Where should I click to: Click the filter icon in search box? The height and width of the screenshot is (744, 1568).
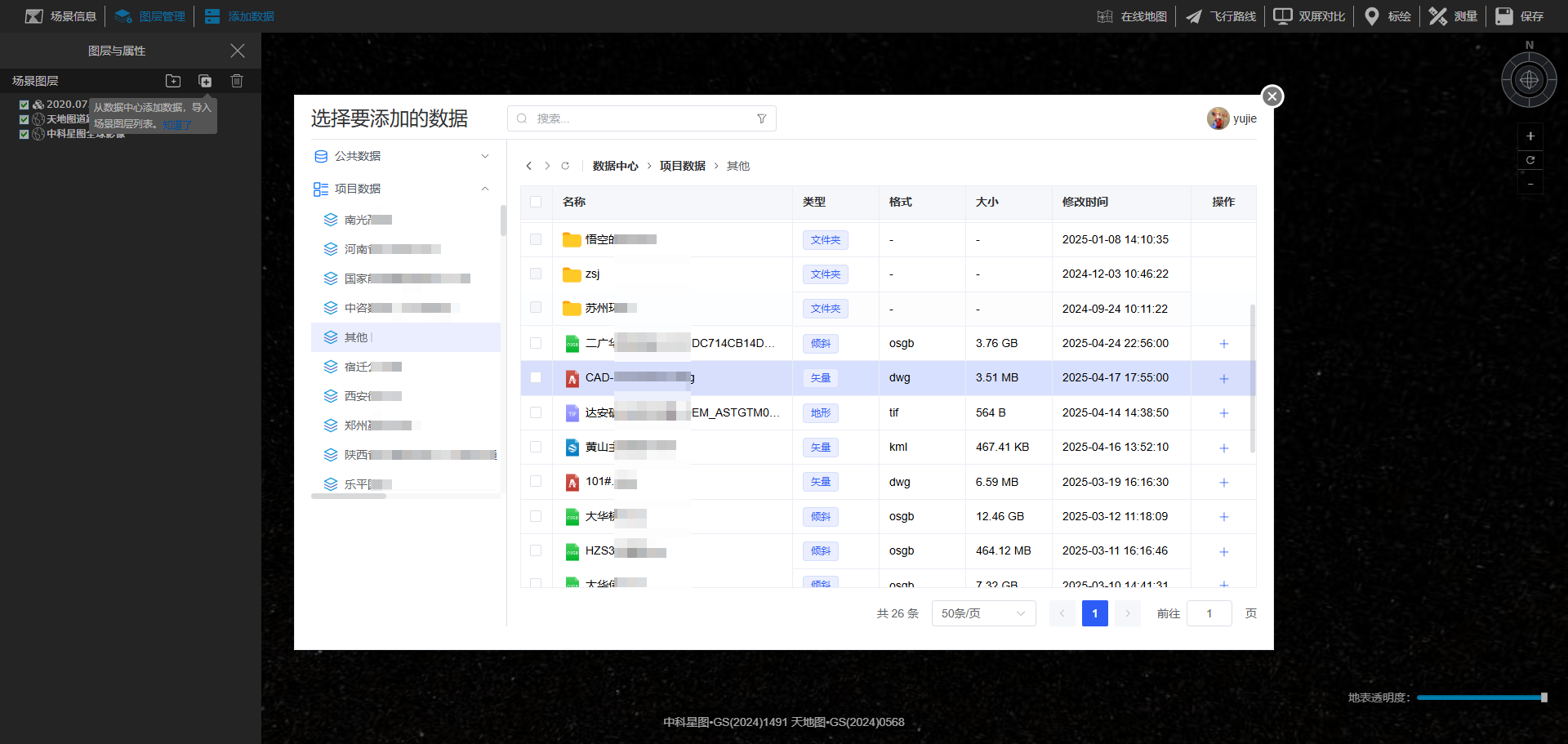[761, 118]
